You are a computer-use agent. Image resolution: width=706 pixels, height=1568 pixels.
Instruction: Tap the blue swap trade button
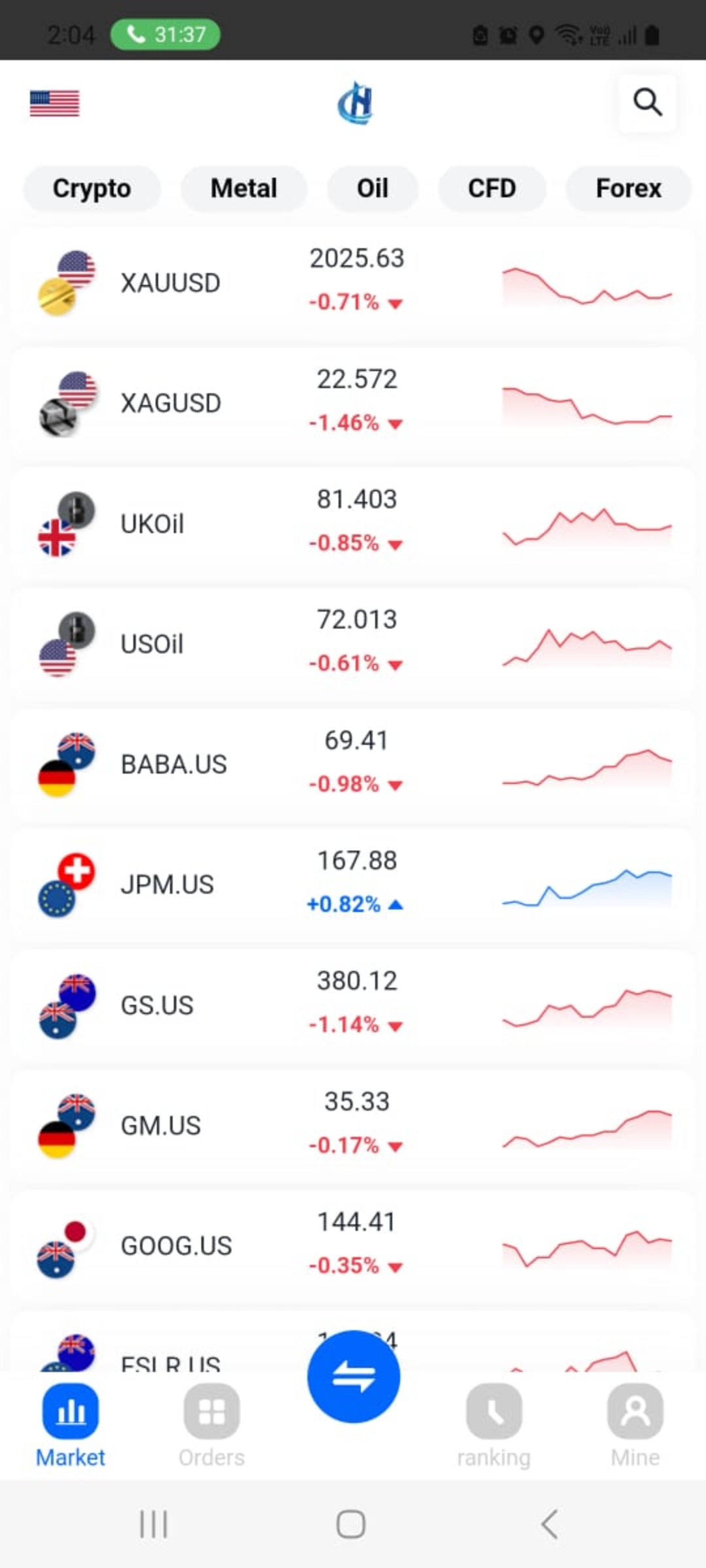353,1376
